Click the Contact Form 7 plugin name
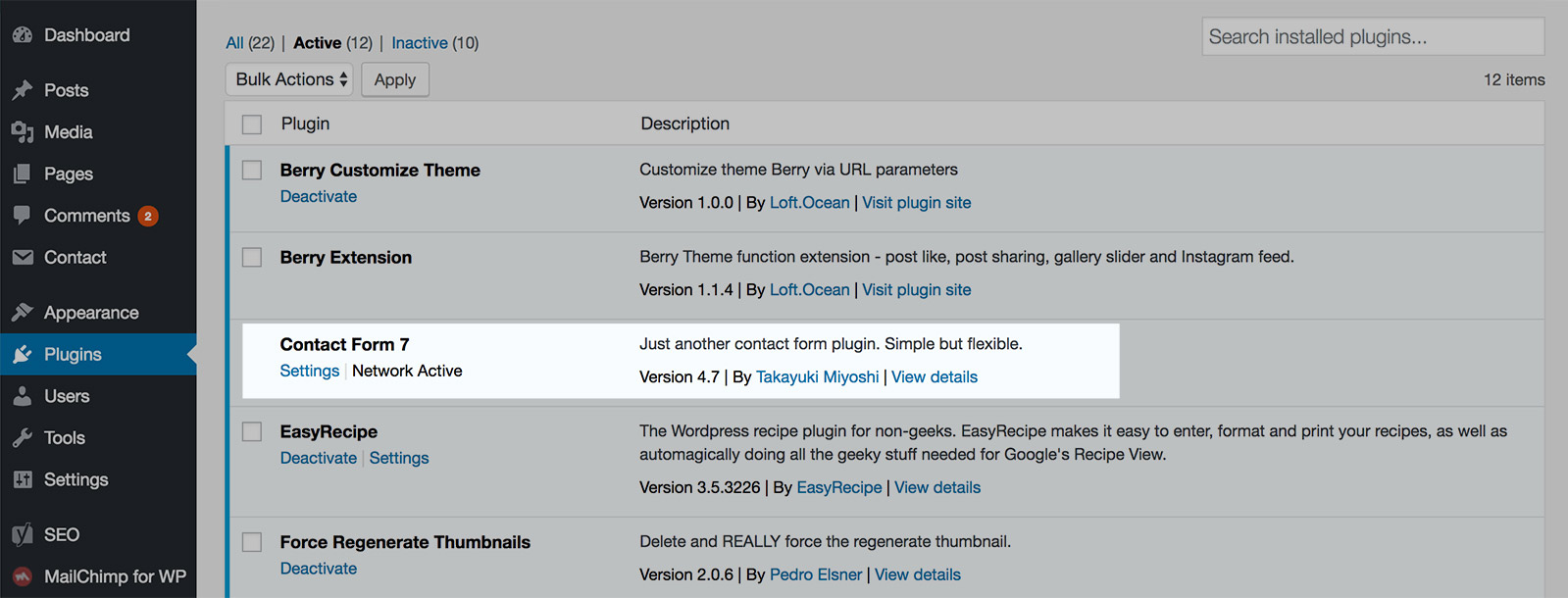The image size is (1568, 598). pos(344,344)
